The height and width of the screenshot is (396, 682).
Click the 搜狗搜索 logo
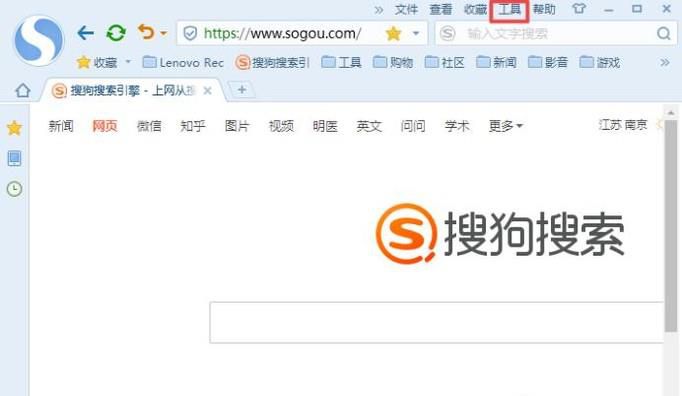[500, 234]
